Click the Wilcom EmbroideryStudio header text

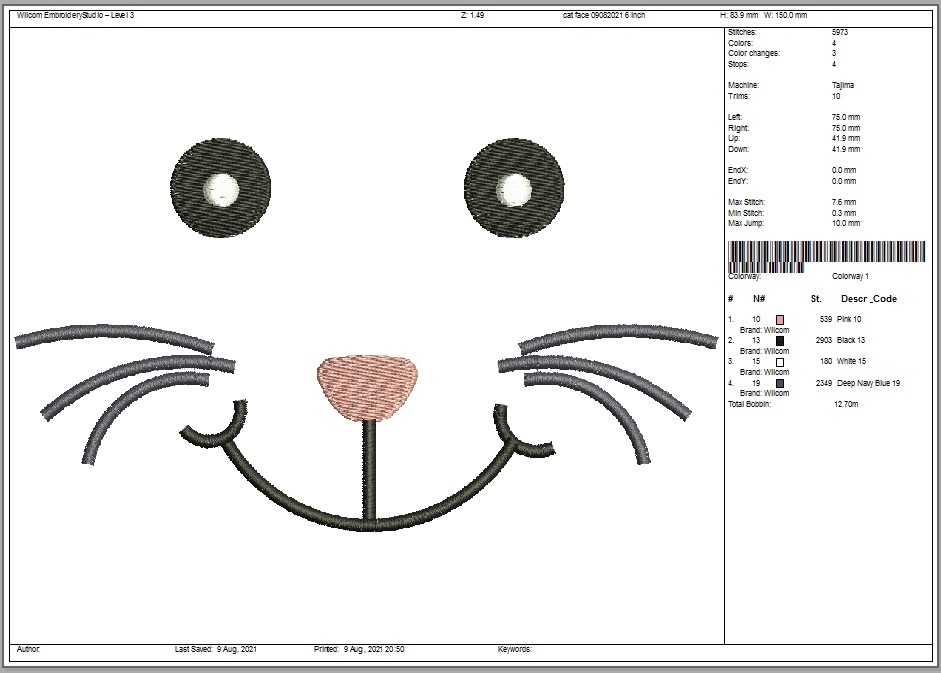(x=76, y=15)
